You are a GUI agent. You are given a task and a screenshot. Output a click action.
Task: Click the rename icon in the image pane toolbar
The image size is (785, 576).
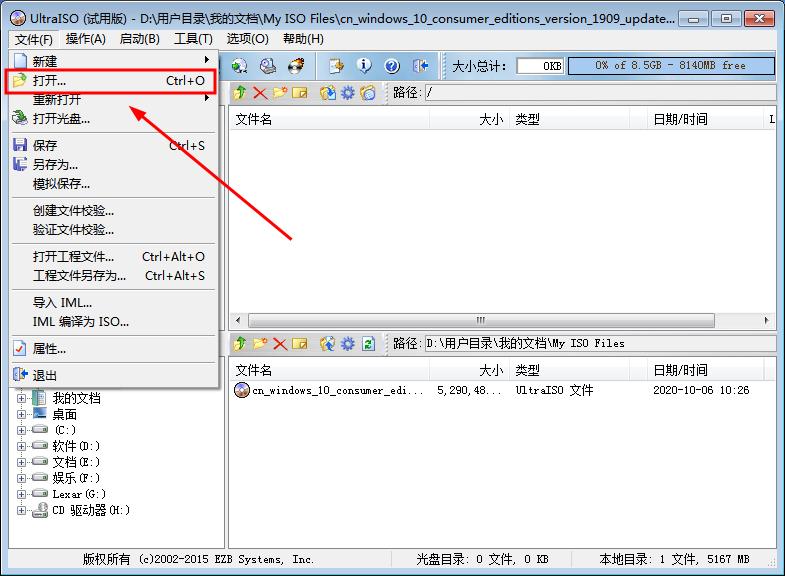coord(299,93)
